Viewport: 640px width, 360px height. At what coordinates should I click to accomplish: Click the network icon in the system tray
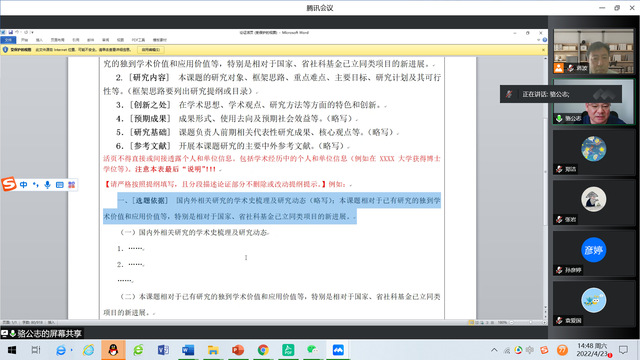tap(507, 350)
